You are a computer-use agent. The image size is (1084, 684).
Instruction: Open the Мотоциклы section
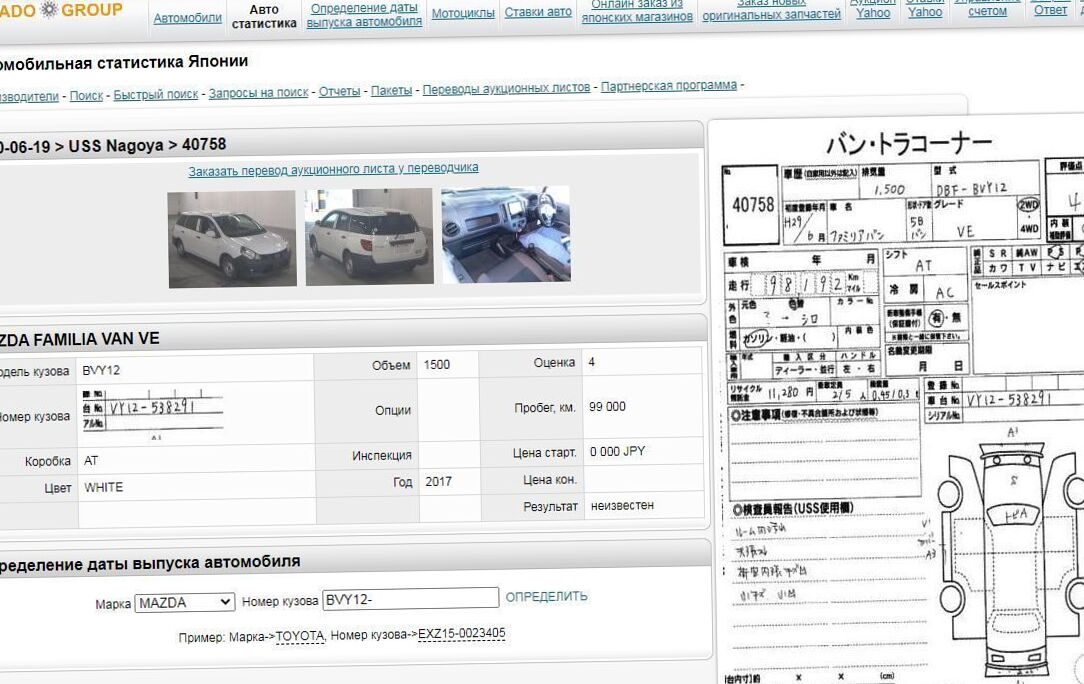tap(463, 13)
